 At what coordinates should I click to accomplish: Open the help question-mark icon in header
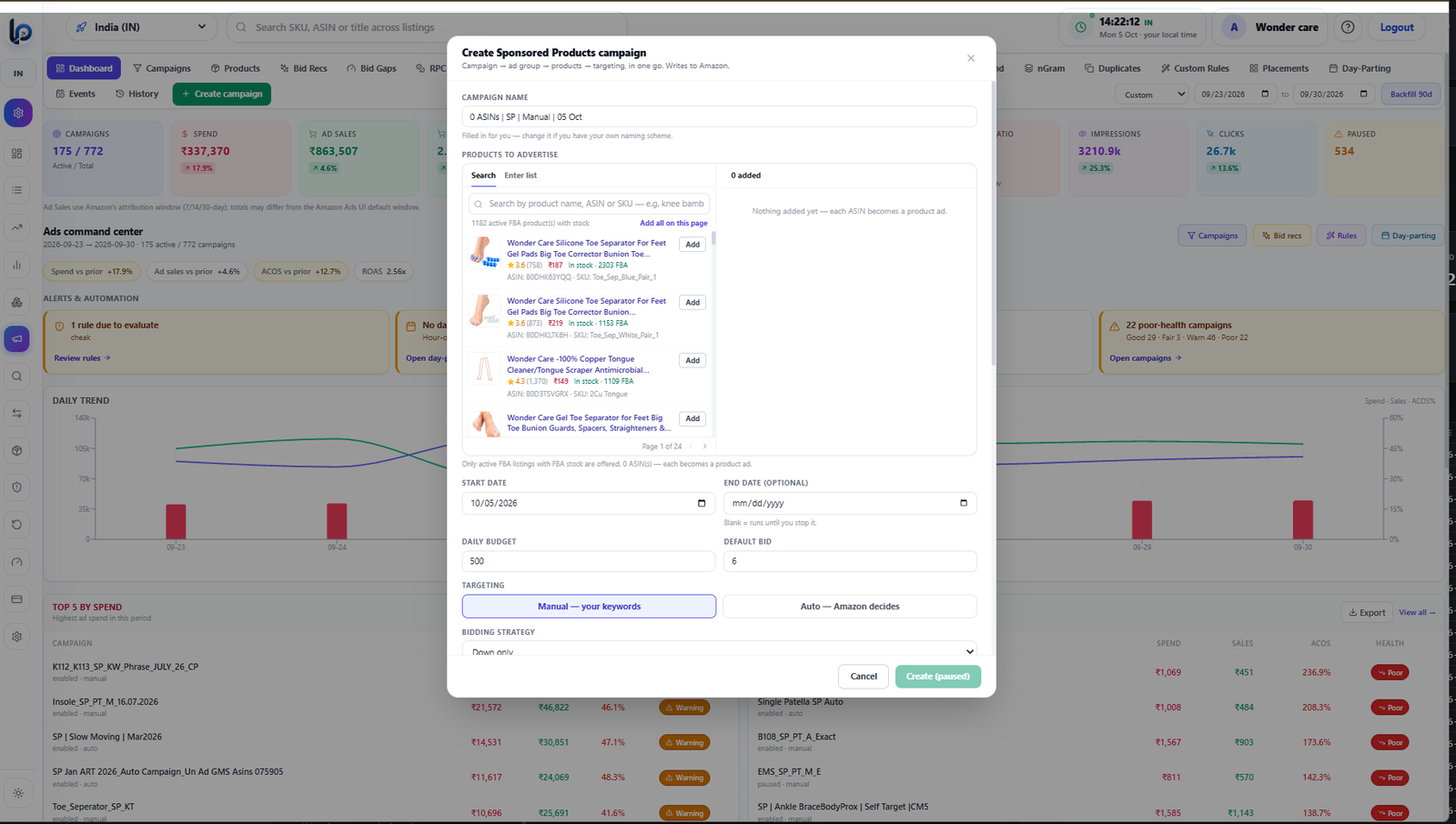pyautogui.click(x=1348, y=27)
